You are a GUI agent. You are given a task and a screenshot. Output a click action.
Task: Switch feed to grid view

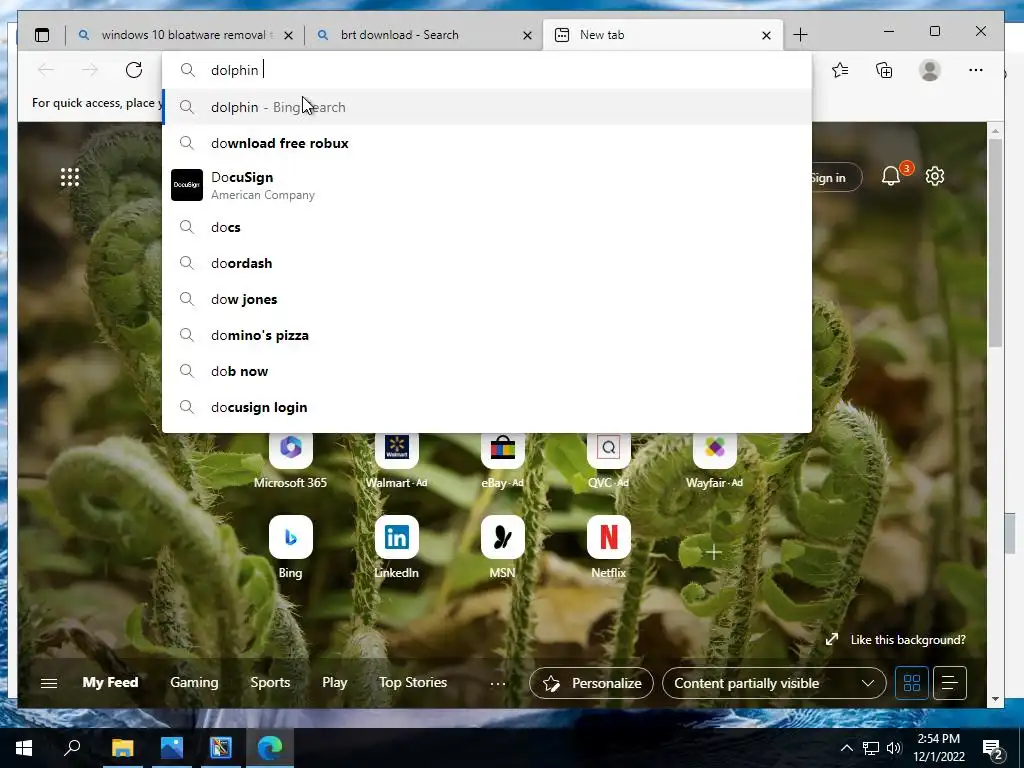912,683
